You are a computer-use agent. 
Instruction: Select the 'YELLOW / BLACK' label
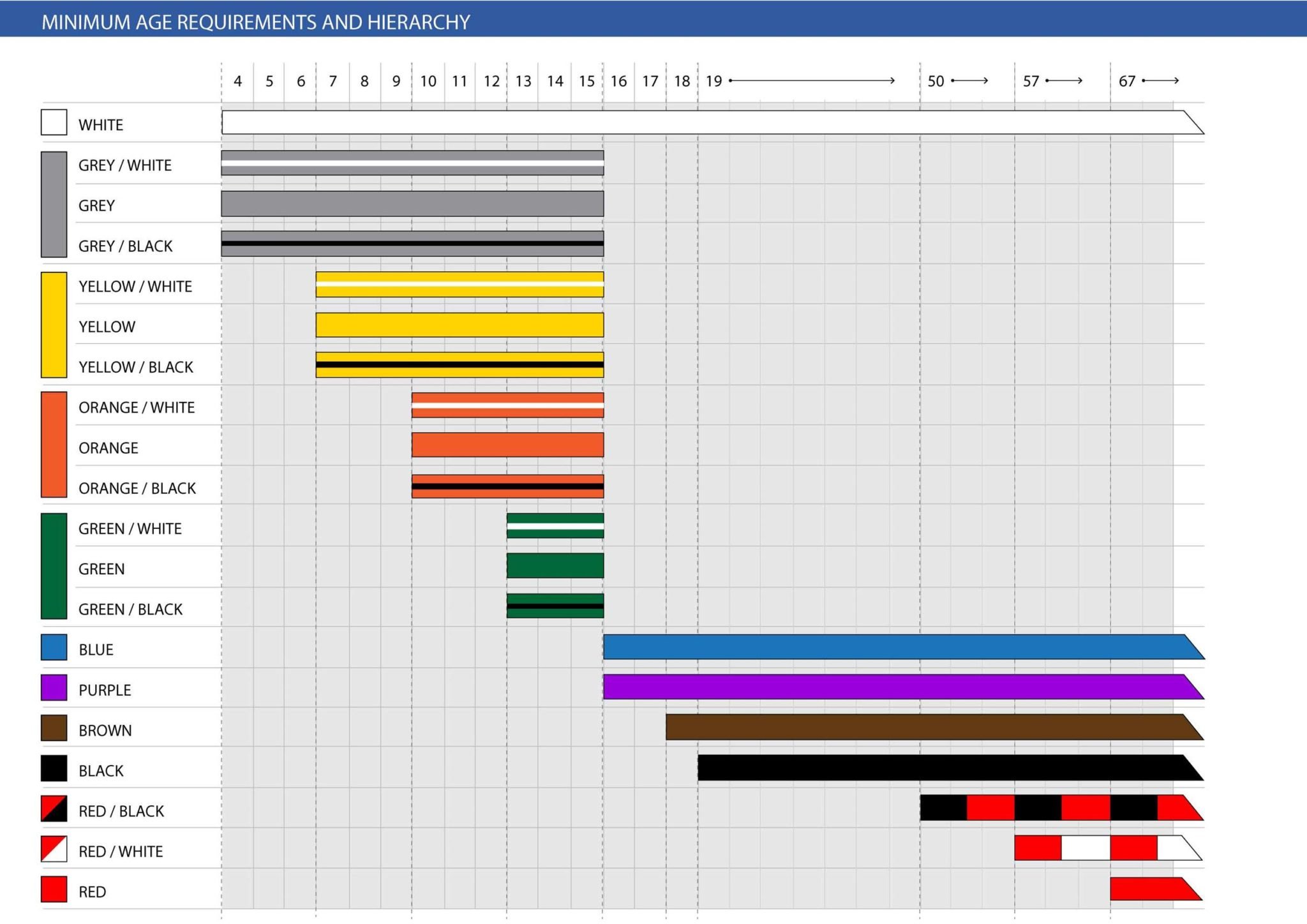[136, 368]
